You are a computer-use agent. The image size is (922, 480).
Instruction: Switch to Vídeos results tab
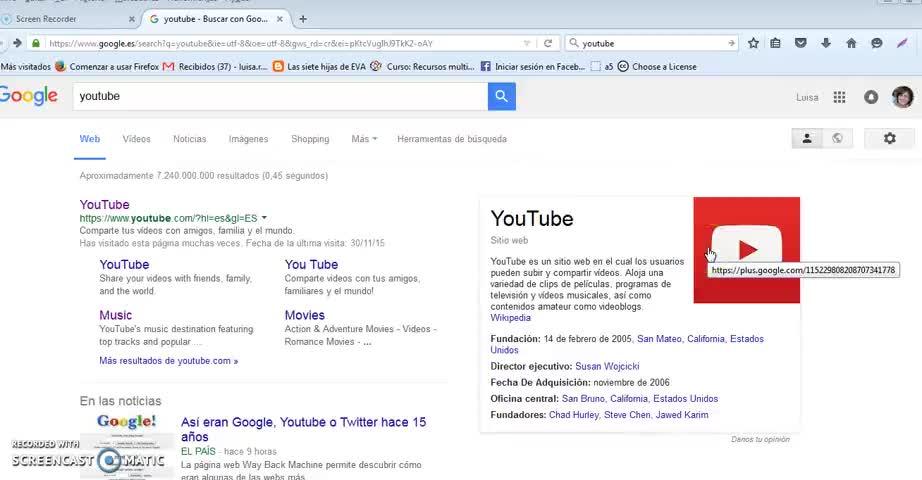[x=136, y=139]
